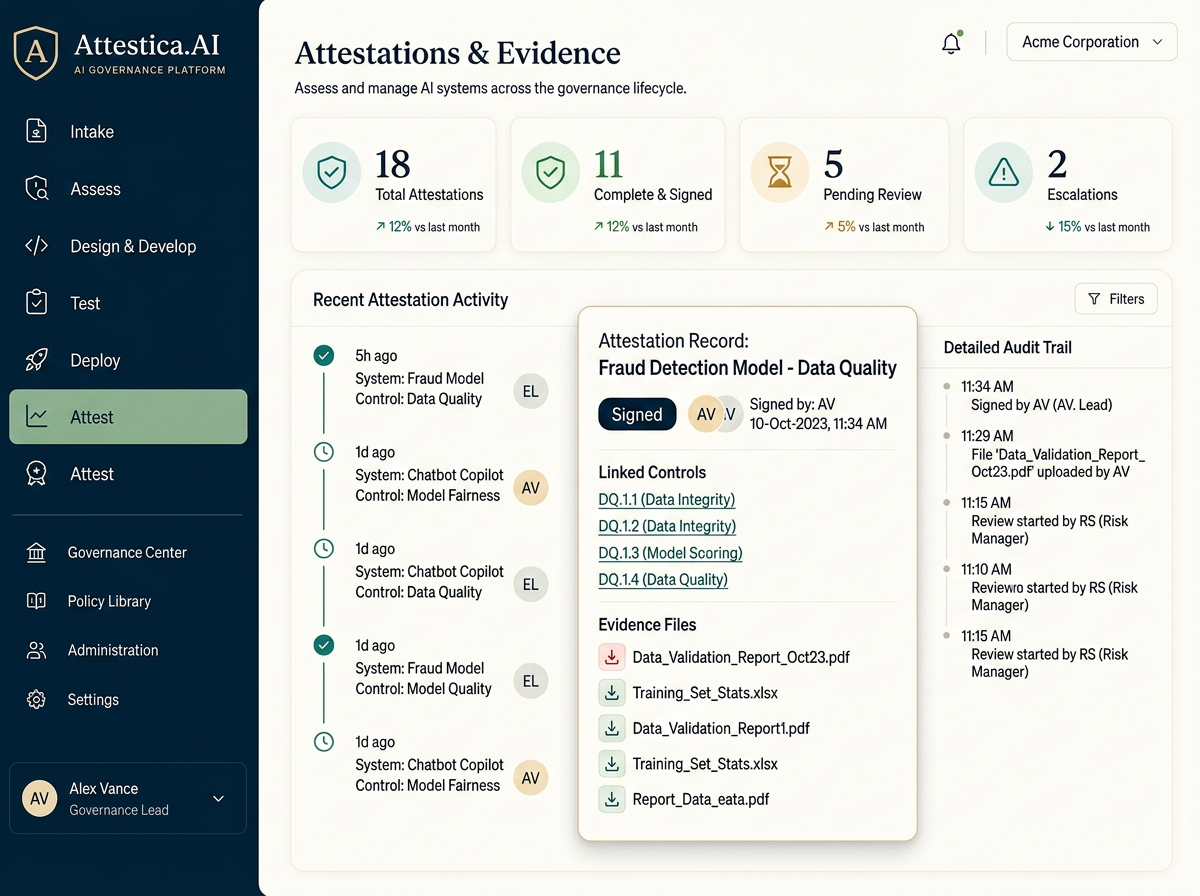Click the award ribbon icon beside second Attest
1200x896 pixels.
[x=37, y=474]
